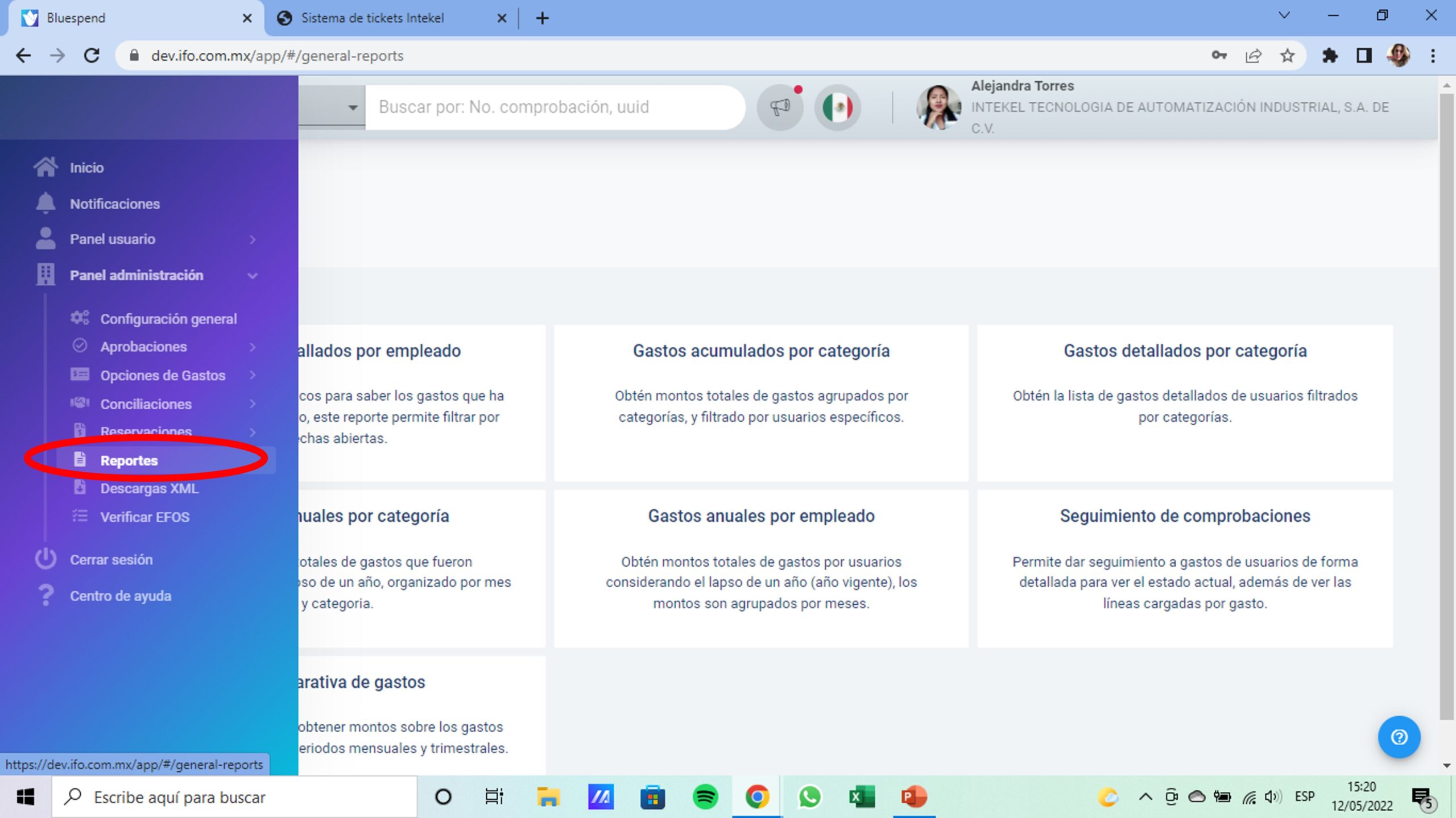1456x818 pixels.
Task: Open the Seguimiento de comprobaciones report
Action: (1185, 516)
